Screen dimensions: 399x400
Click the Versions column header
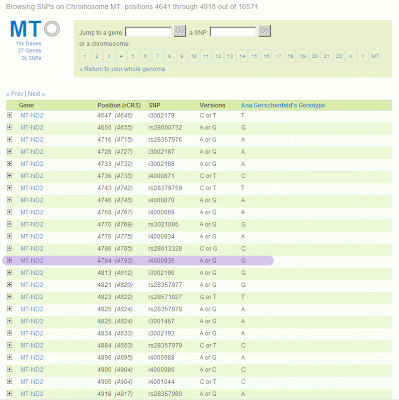pos(212,105)
